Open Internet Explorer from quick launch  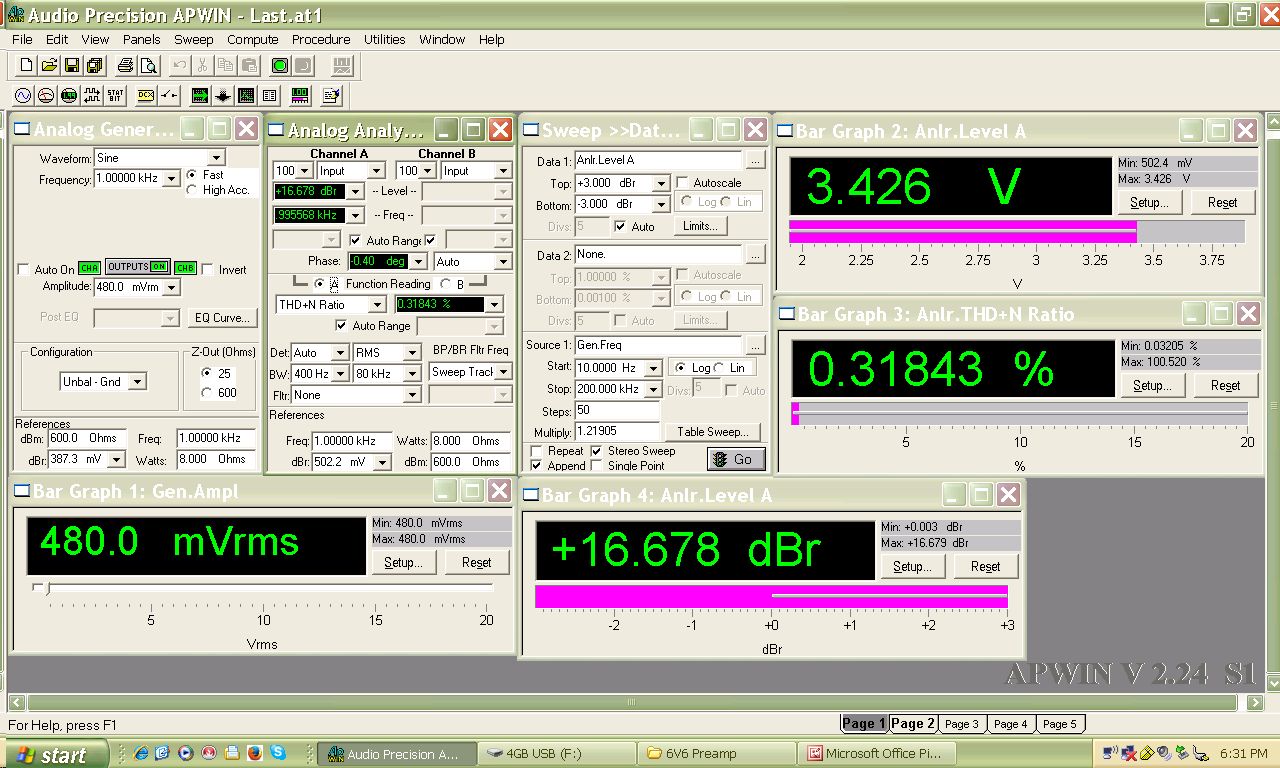pyautogui.click(x=140, y=752)
